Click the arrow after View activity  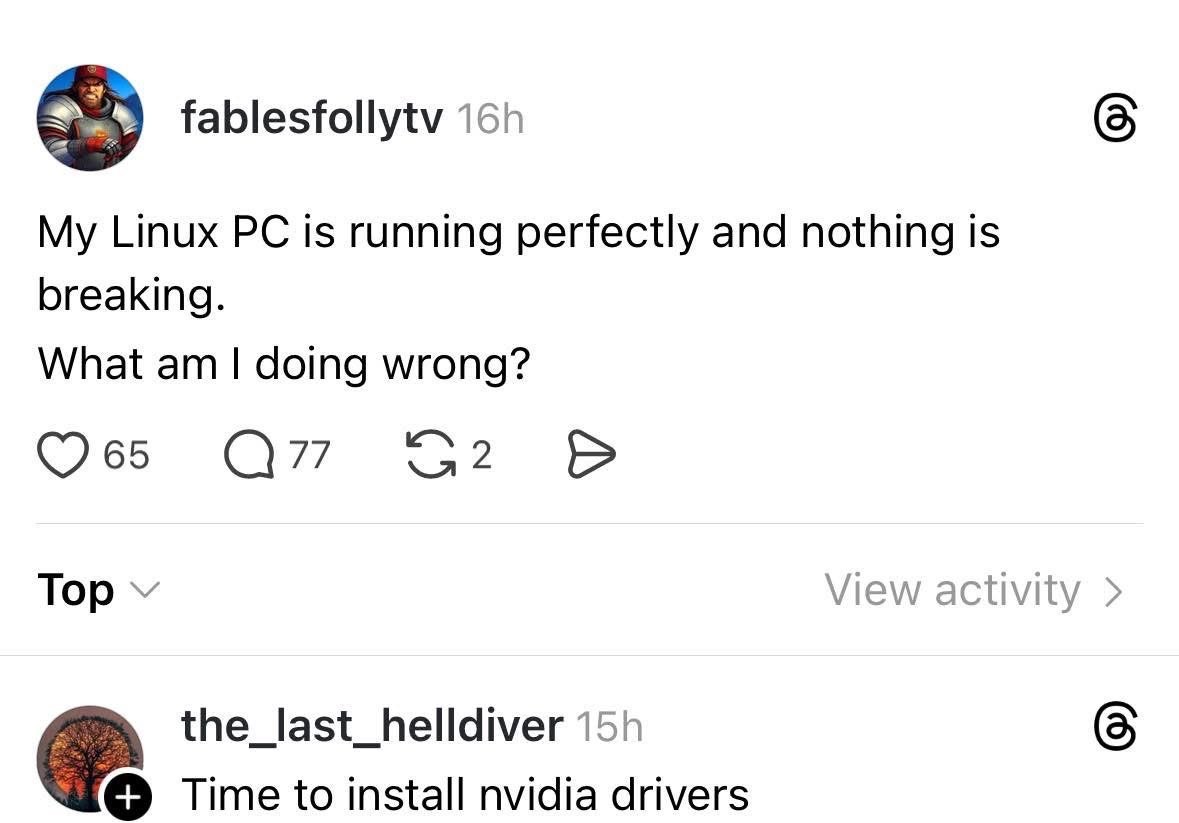coord(1113,591)
